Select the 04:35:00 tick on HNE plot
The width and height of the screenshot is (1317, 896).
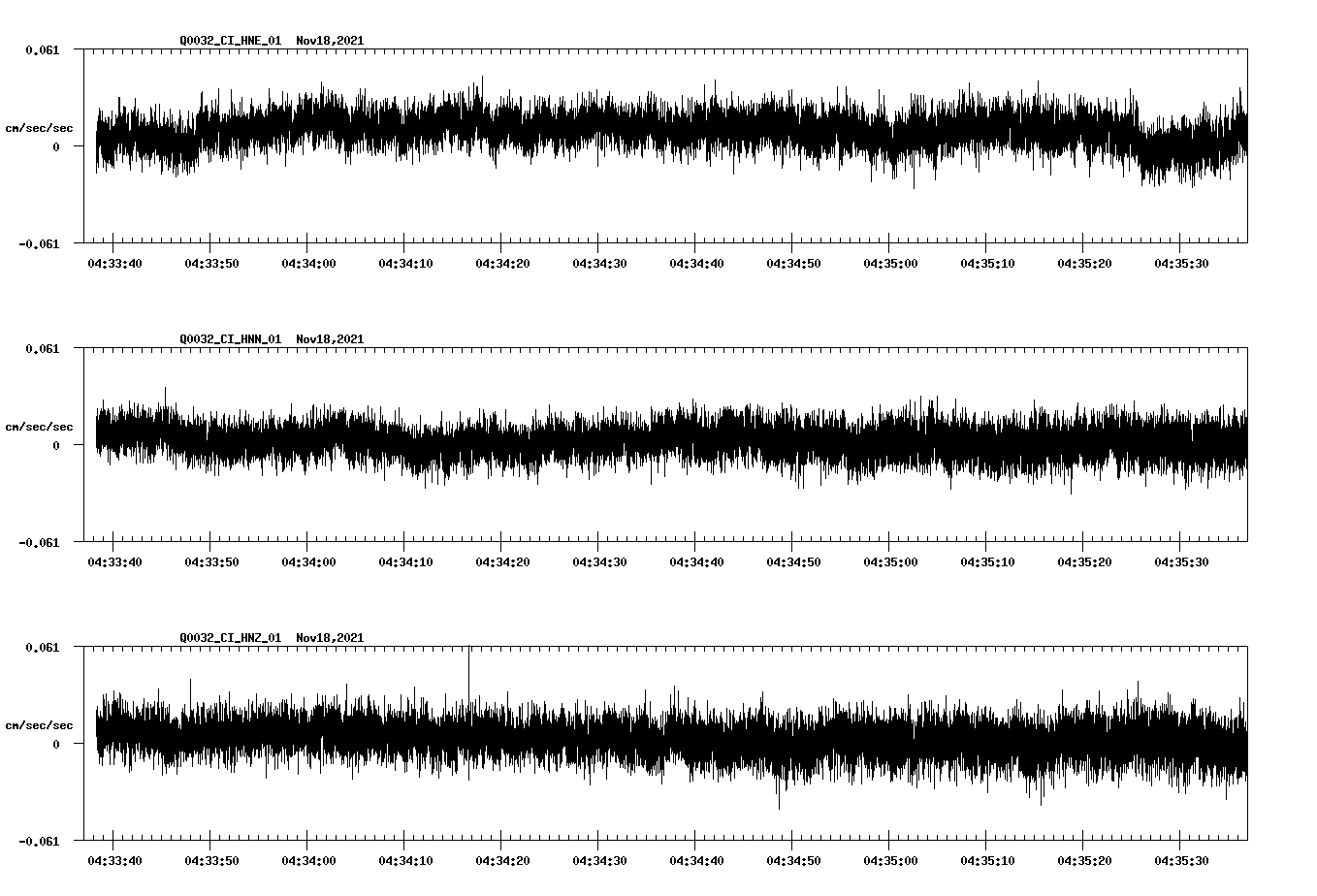point(889,239)
